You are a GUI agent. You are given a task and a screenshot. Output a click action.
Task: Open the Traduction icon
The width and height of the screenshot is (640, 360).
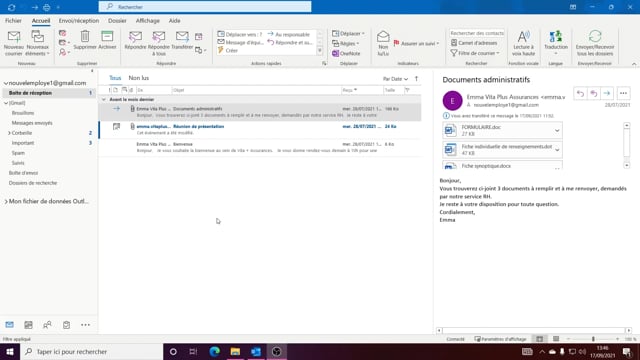pyautogui.click(x=556, y=36)
